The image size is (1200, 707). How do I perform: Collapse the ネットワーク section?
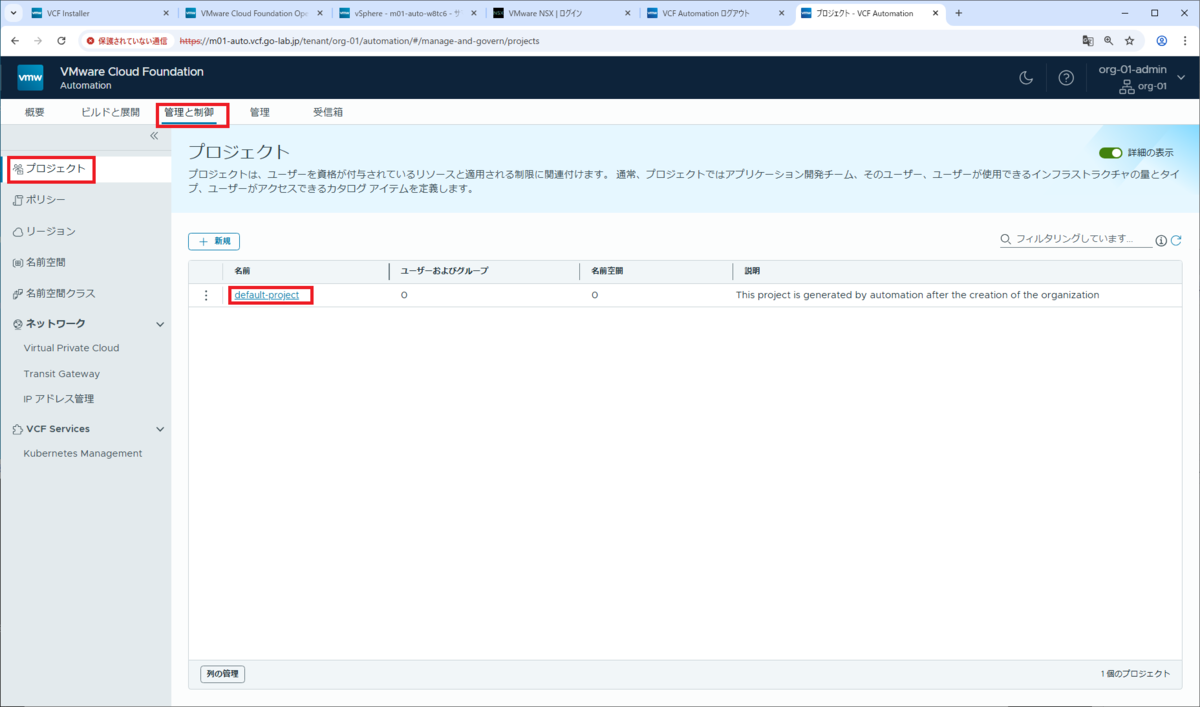pyautogui.click(x=160, y=324)
